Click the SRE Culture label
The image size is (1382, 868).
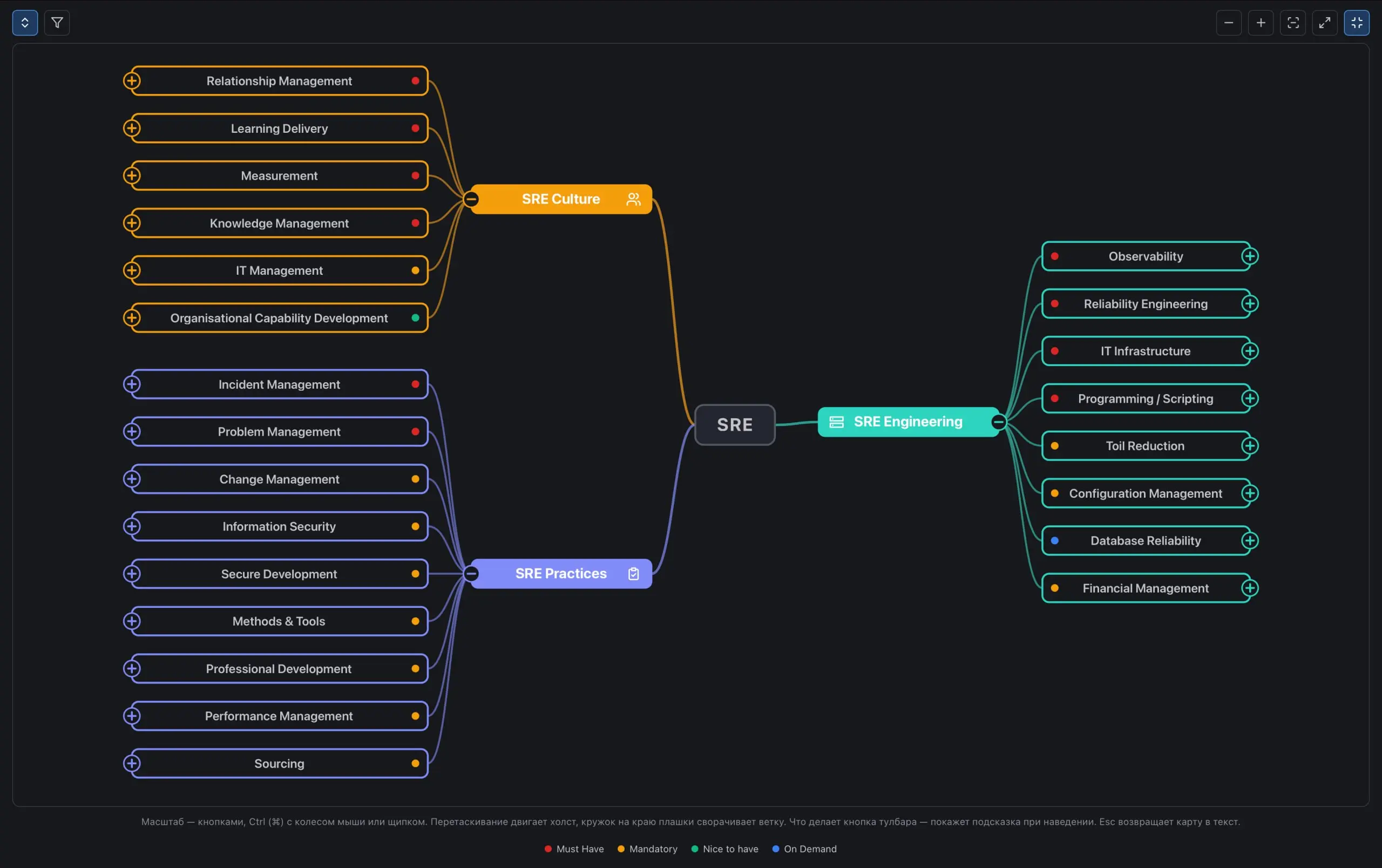[x=561, y=199]
